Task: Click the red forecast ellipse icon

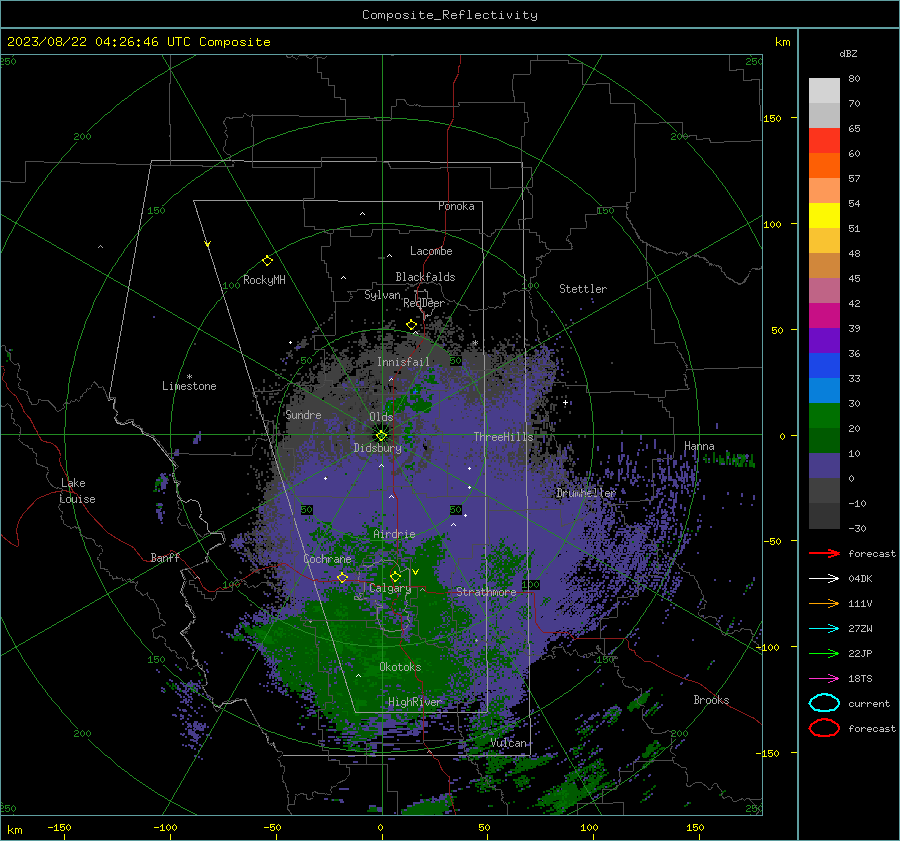Action: (824, 728)
